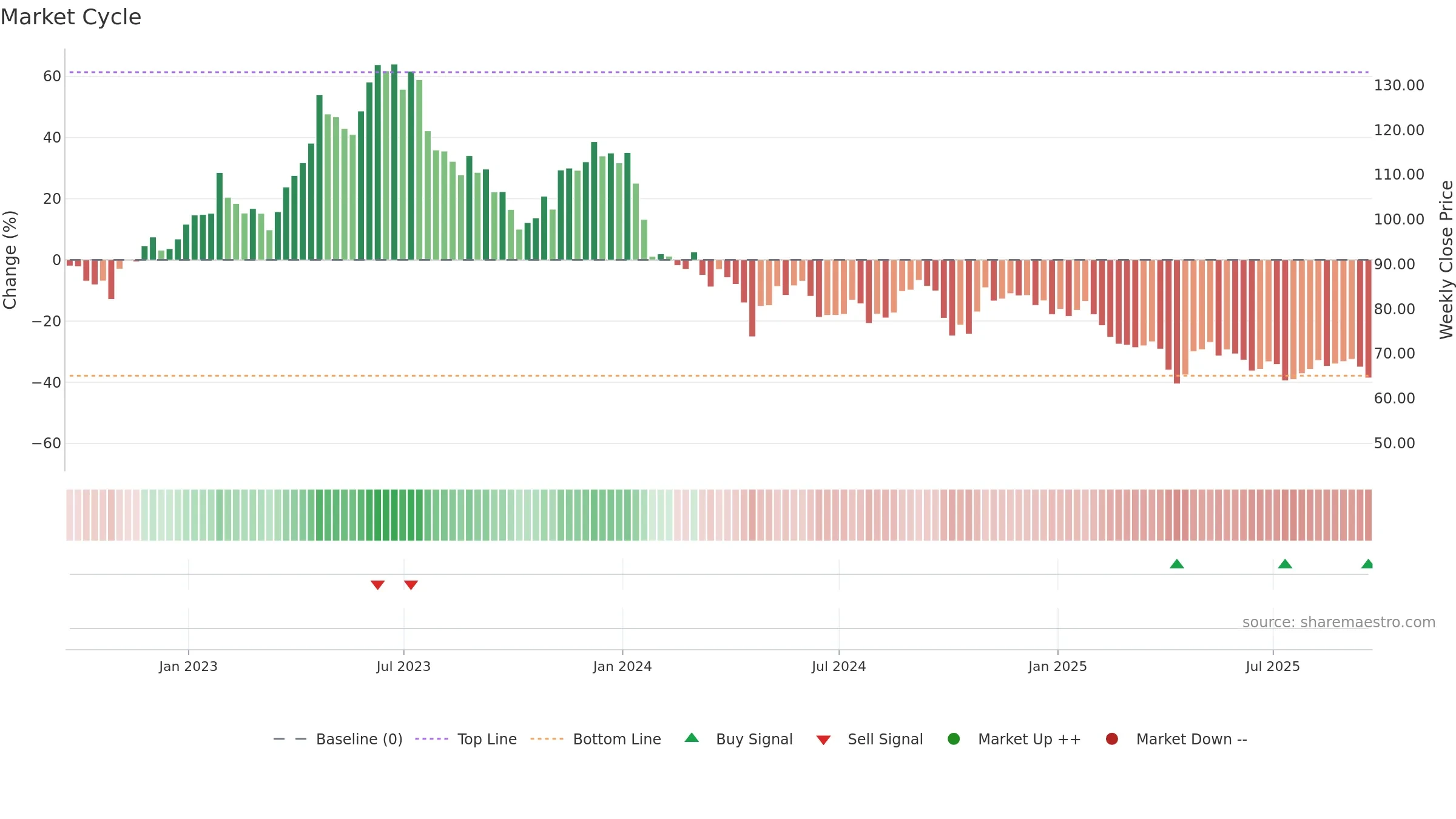
Task: Click the Market Down -- red circle icon
Action: (x=1112, y=739)
